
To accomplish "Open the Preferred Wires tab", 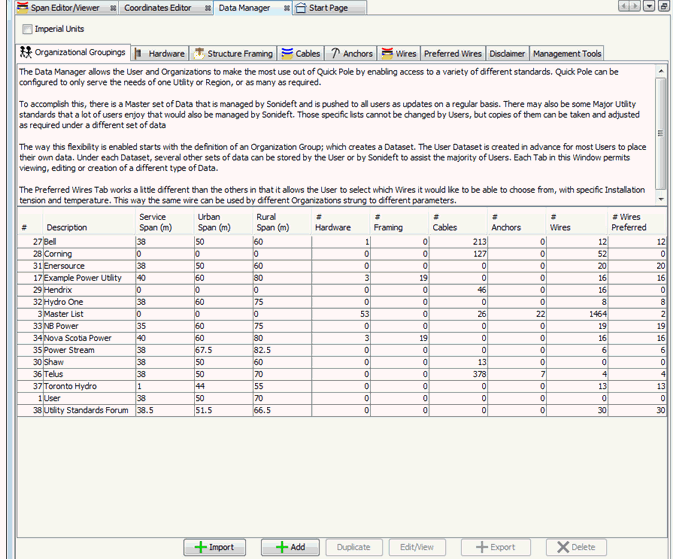I will 453,54.
